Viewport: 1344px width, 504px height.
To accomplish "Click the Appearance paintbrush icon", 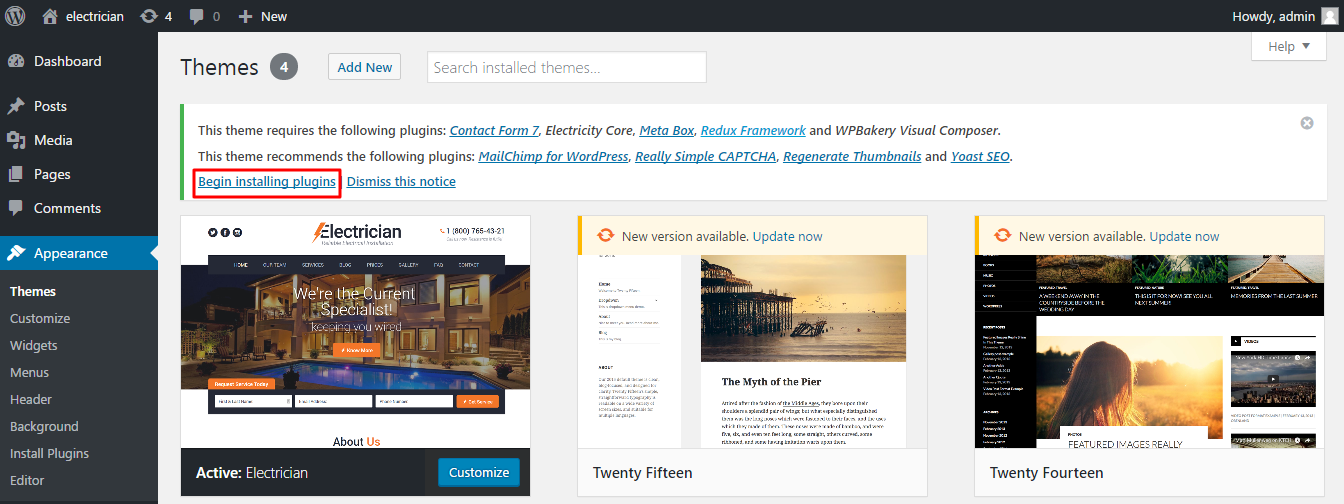I will click(16, 253).
